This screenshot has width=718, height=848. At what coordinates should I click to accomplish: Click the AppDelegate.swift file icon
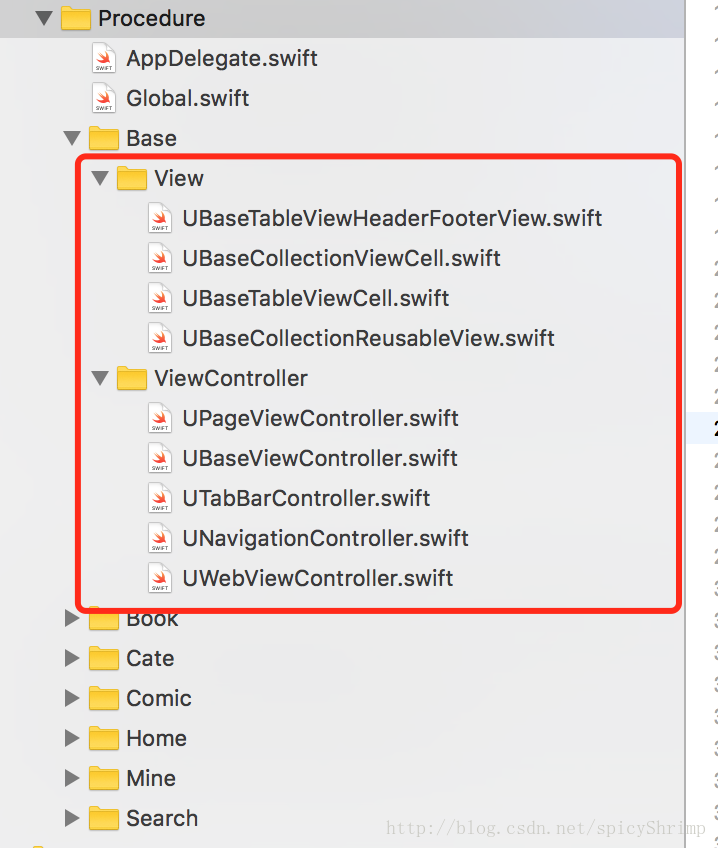[x=104, y=58]
